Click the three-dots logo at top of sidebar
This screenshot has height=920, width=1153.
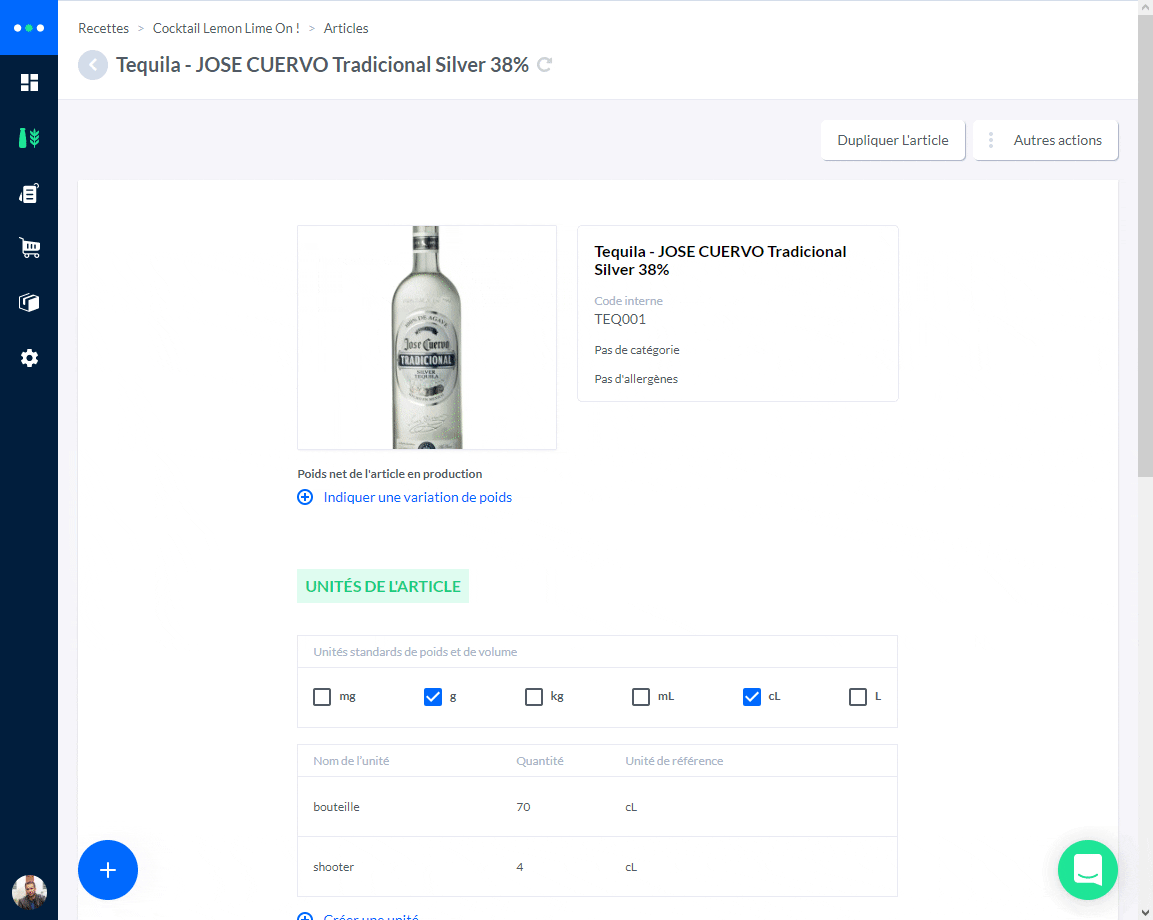click(x=30, y=28)
